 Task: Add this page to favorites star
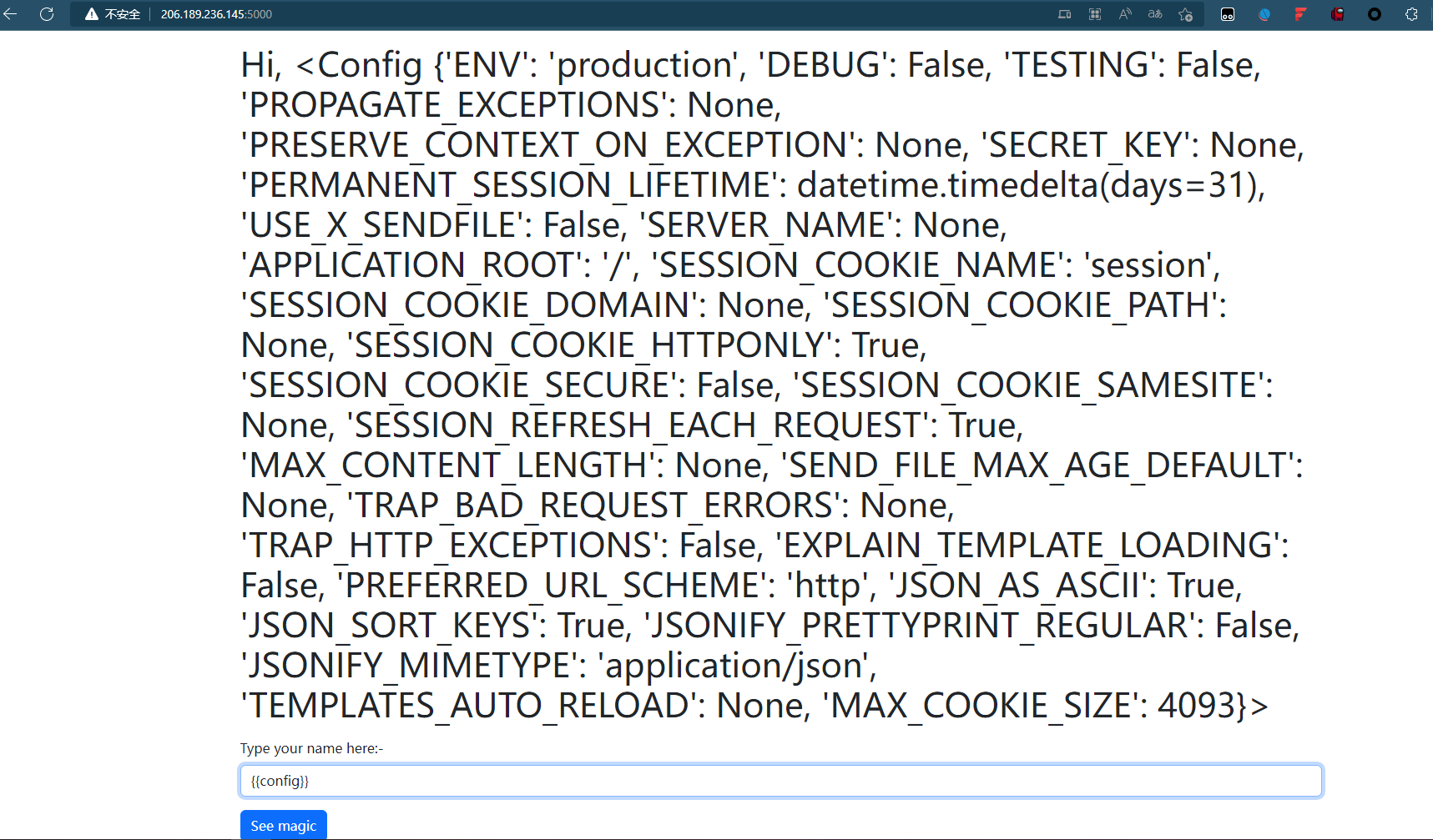pyautogui.click(x=1185, y=14)
